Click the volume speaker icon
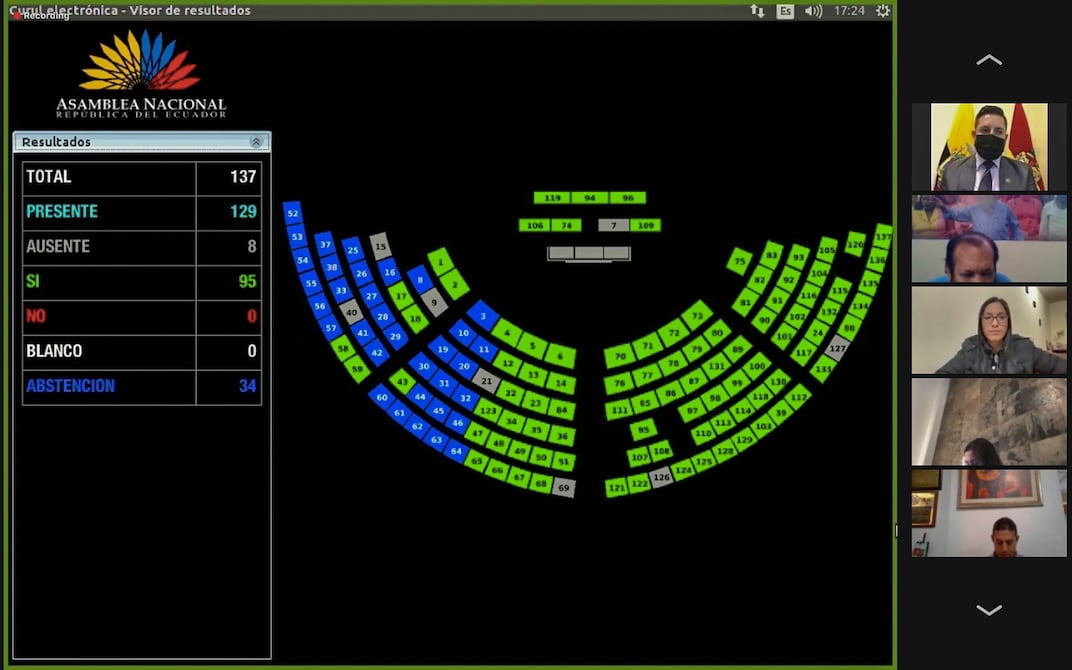 tap(813, 11)
